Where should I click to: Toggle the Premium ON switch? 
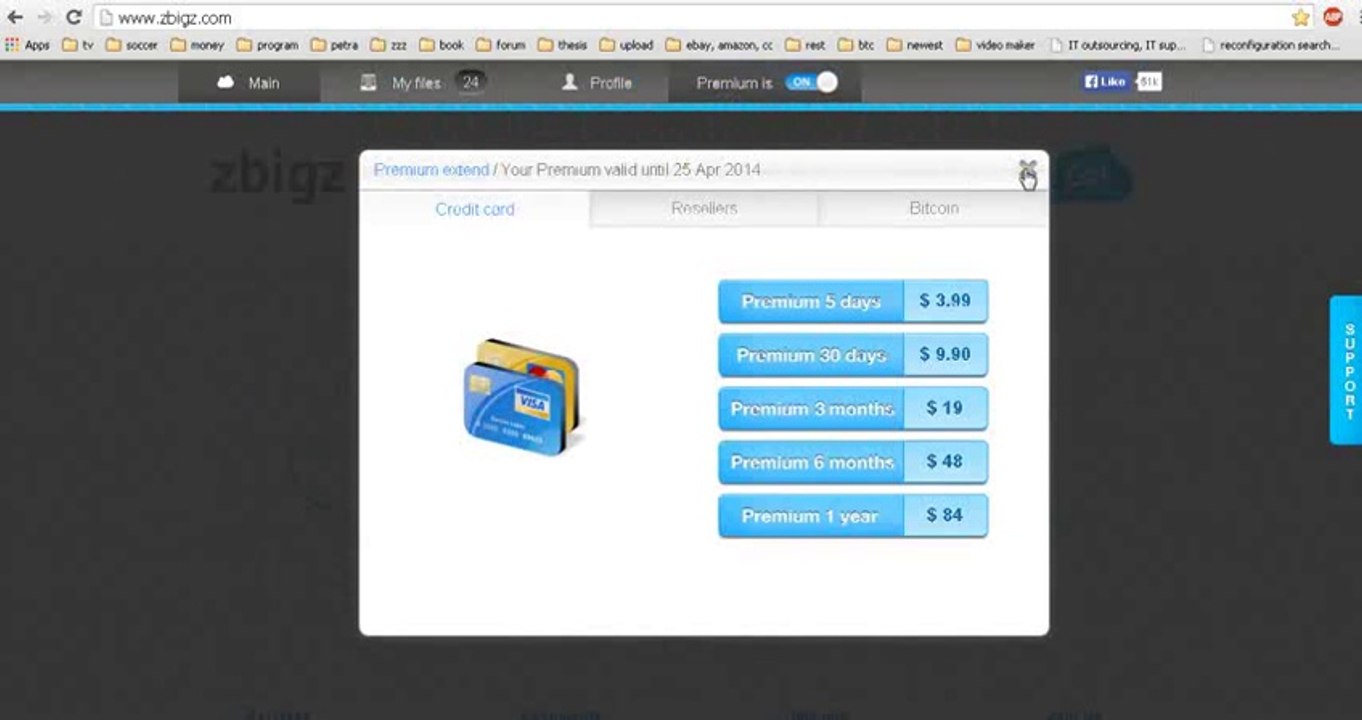[x=811, y=82]
